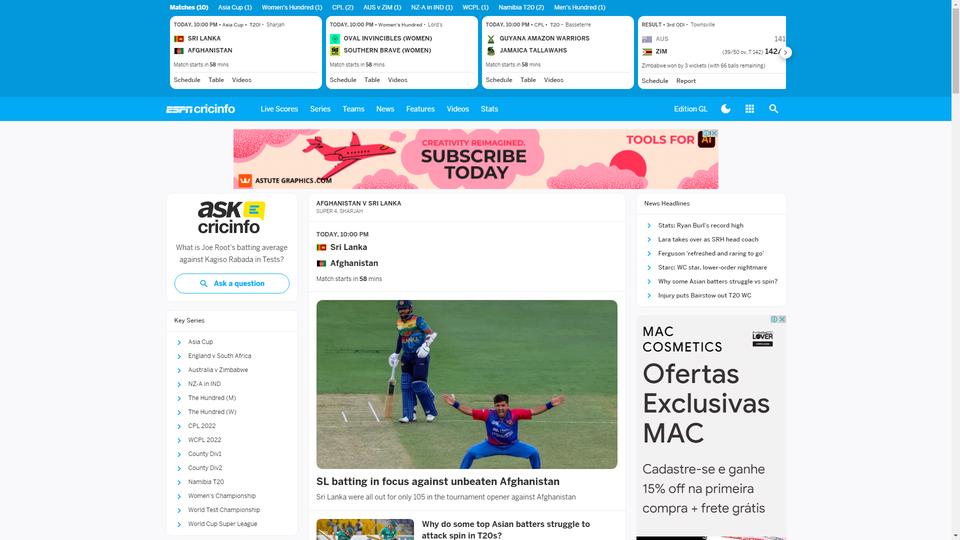This screenshot has height=540, width=960.
Task: Open Edition GL selector
Action: (691, 109)
